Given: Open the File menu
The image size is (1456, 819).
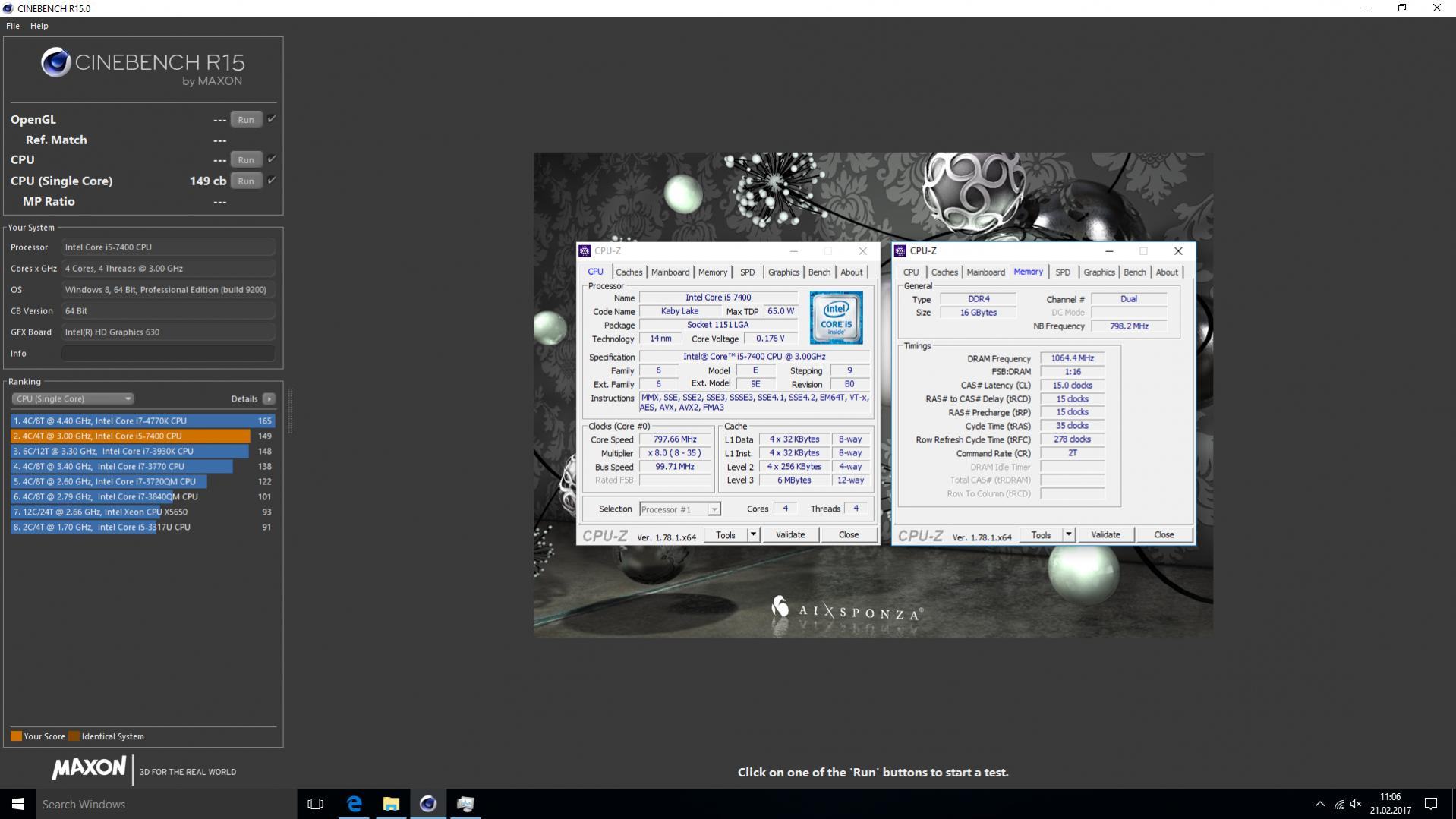Looking at the screenshot, I should [13, 26].
